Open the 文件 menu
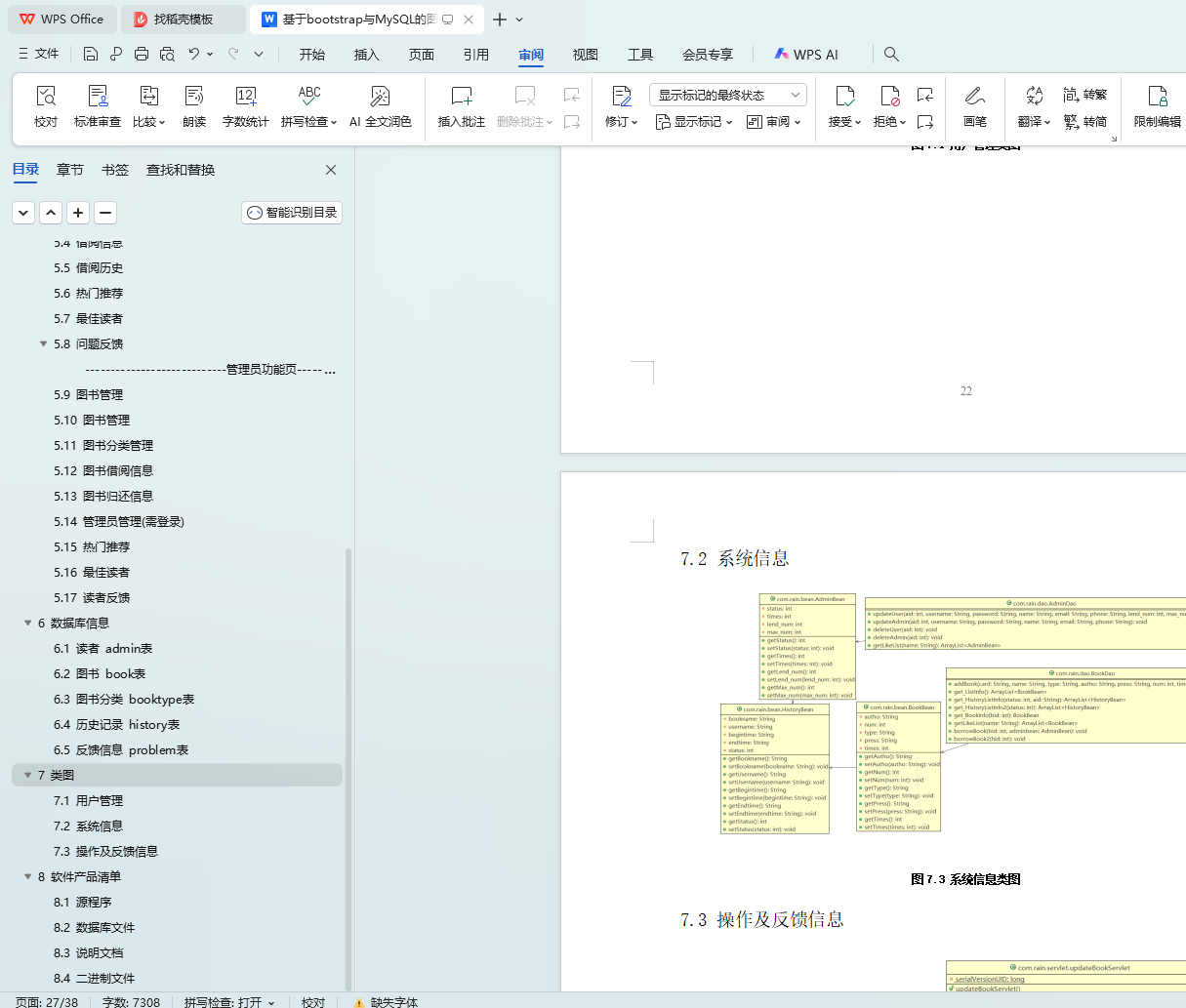Viewport: 1186px width, 1008px height. click(39, 54)
